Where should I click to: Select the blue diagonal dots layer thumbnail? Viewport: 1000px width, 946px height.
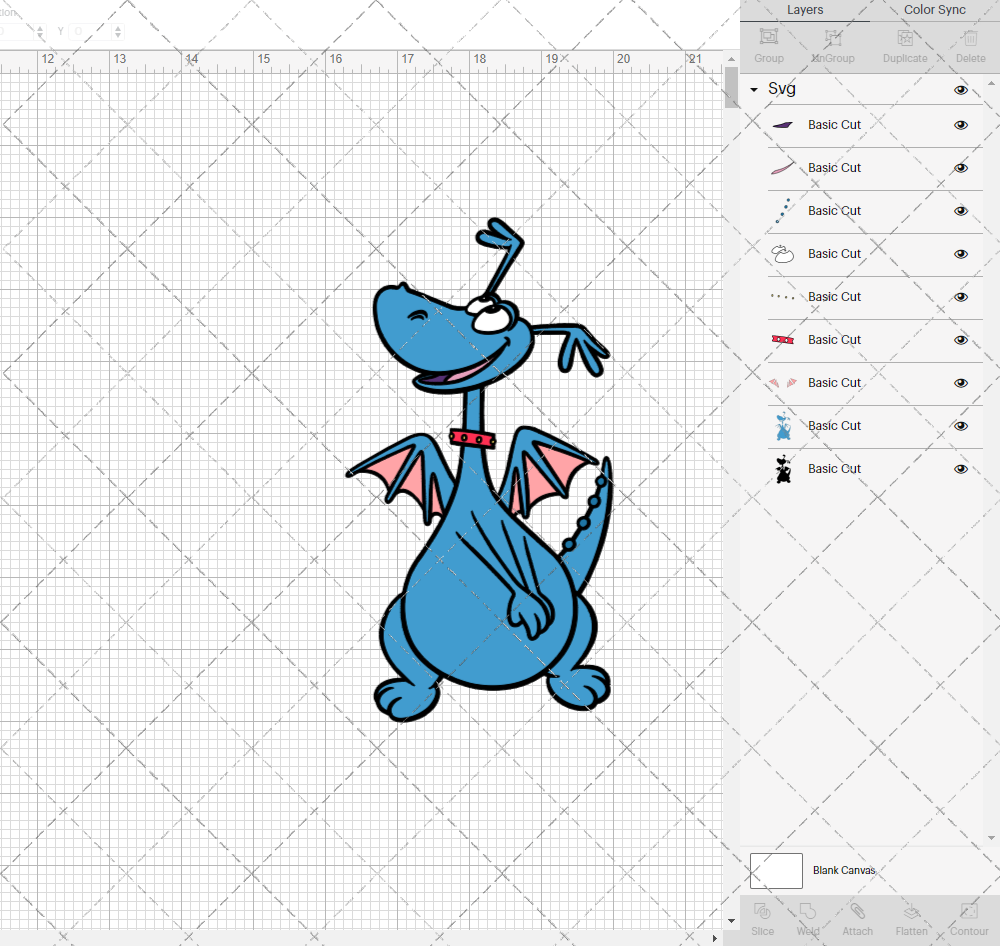(783, 211)
